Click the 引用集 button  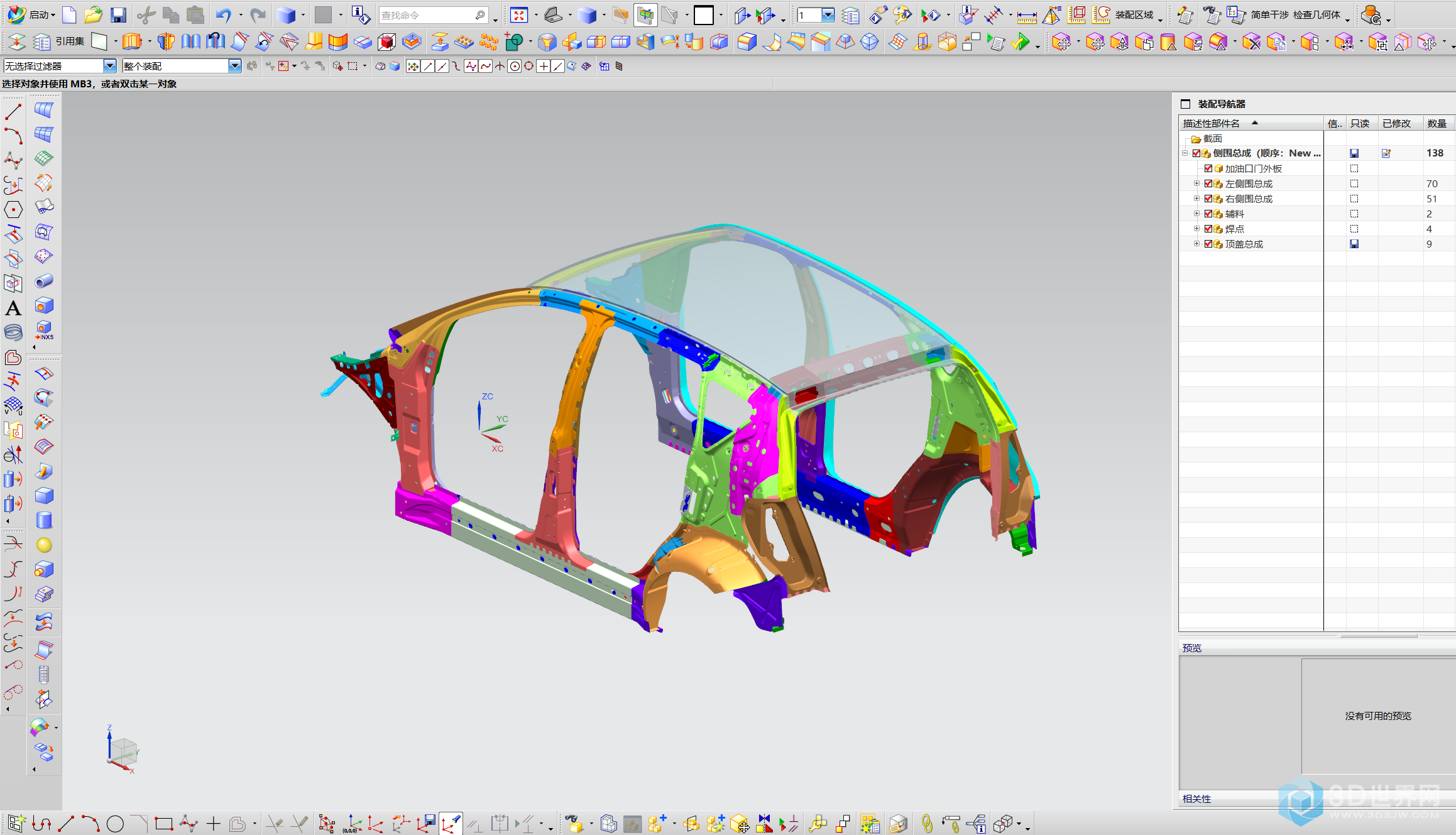pos(70,41)
